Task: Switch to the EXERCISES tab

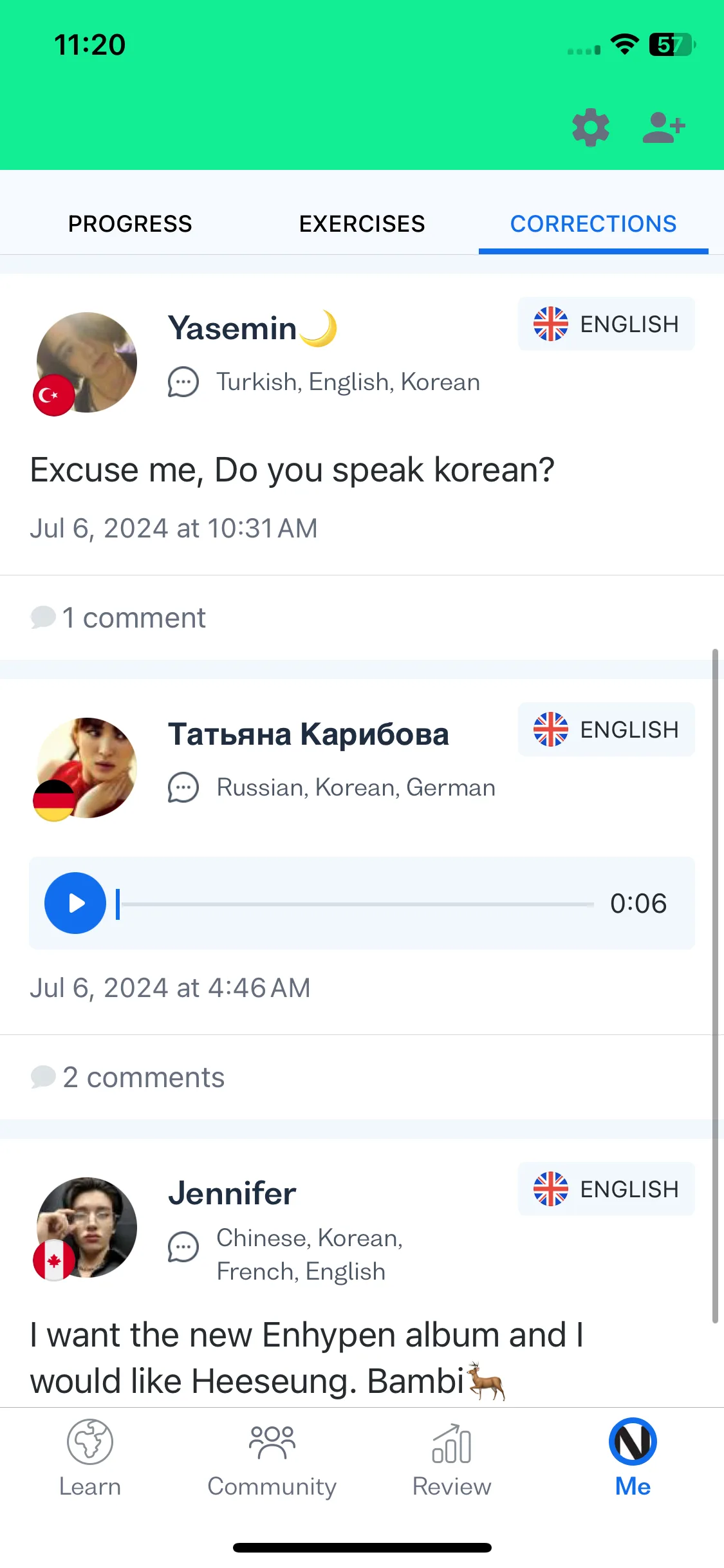Action: 362,224
